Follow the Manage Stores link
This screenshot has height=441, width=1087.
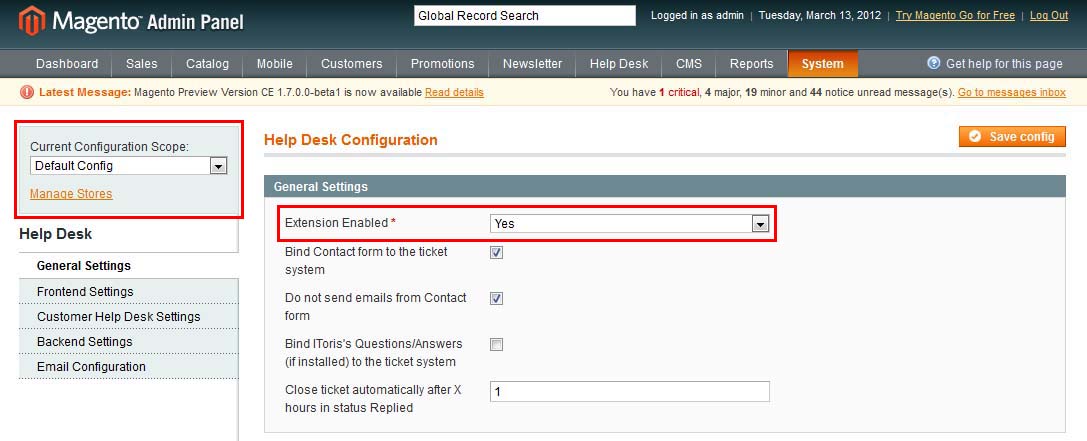point(71,193)
